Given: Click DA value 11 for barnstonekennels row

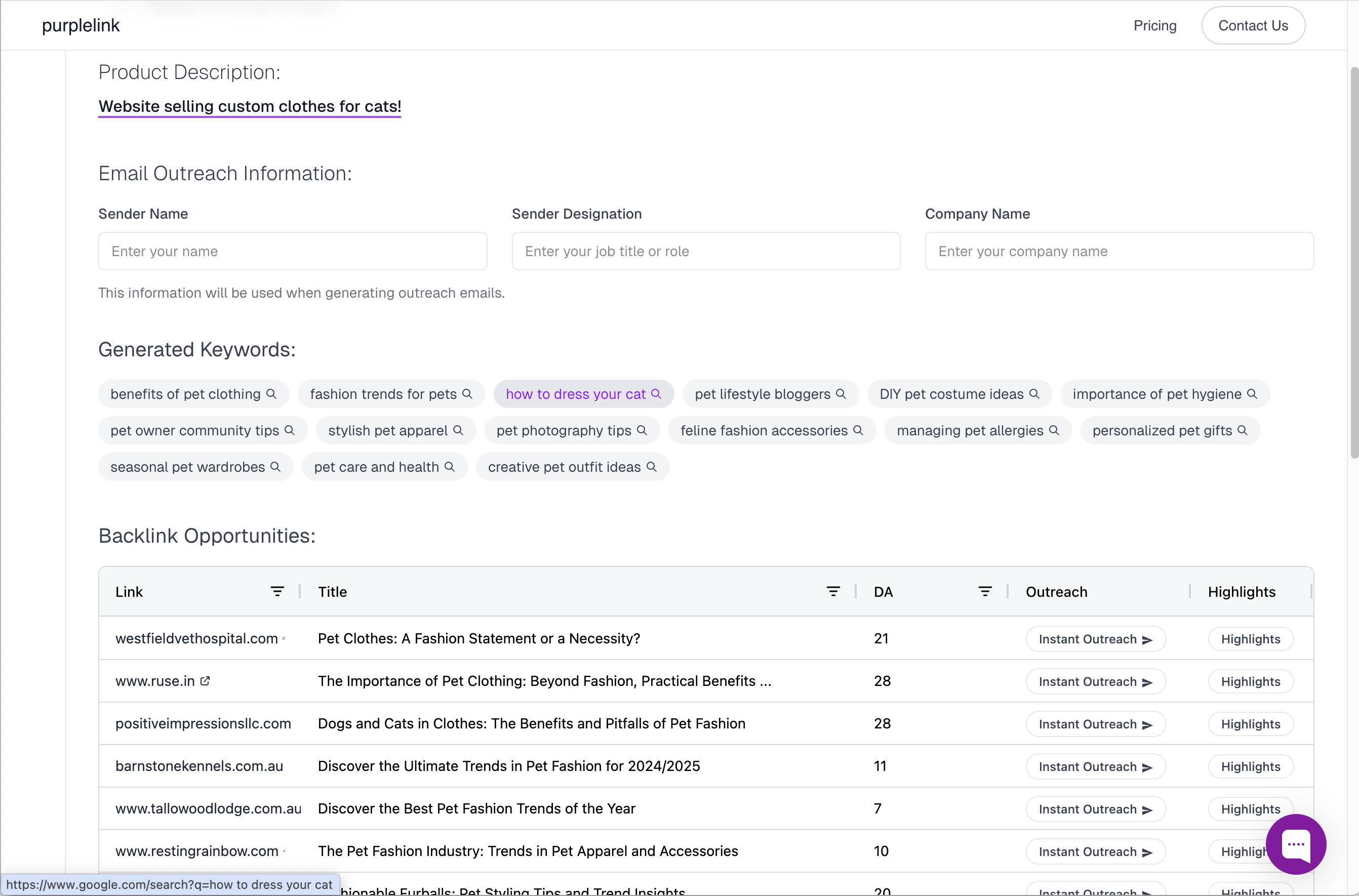Looking at the screenshot, I should click(880, 766).
